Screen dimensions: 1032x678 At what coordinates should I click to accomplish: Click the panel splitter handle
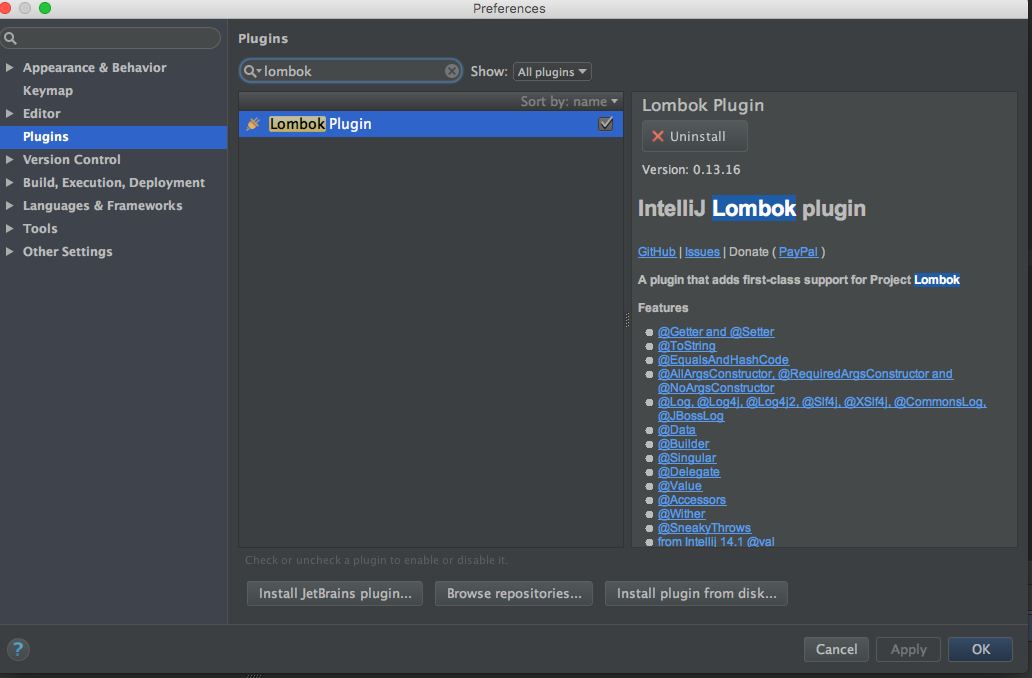point(627,319)
